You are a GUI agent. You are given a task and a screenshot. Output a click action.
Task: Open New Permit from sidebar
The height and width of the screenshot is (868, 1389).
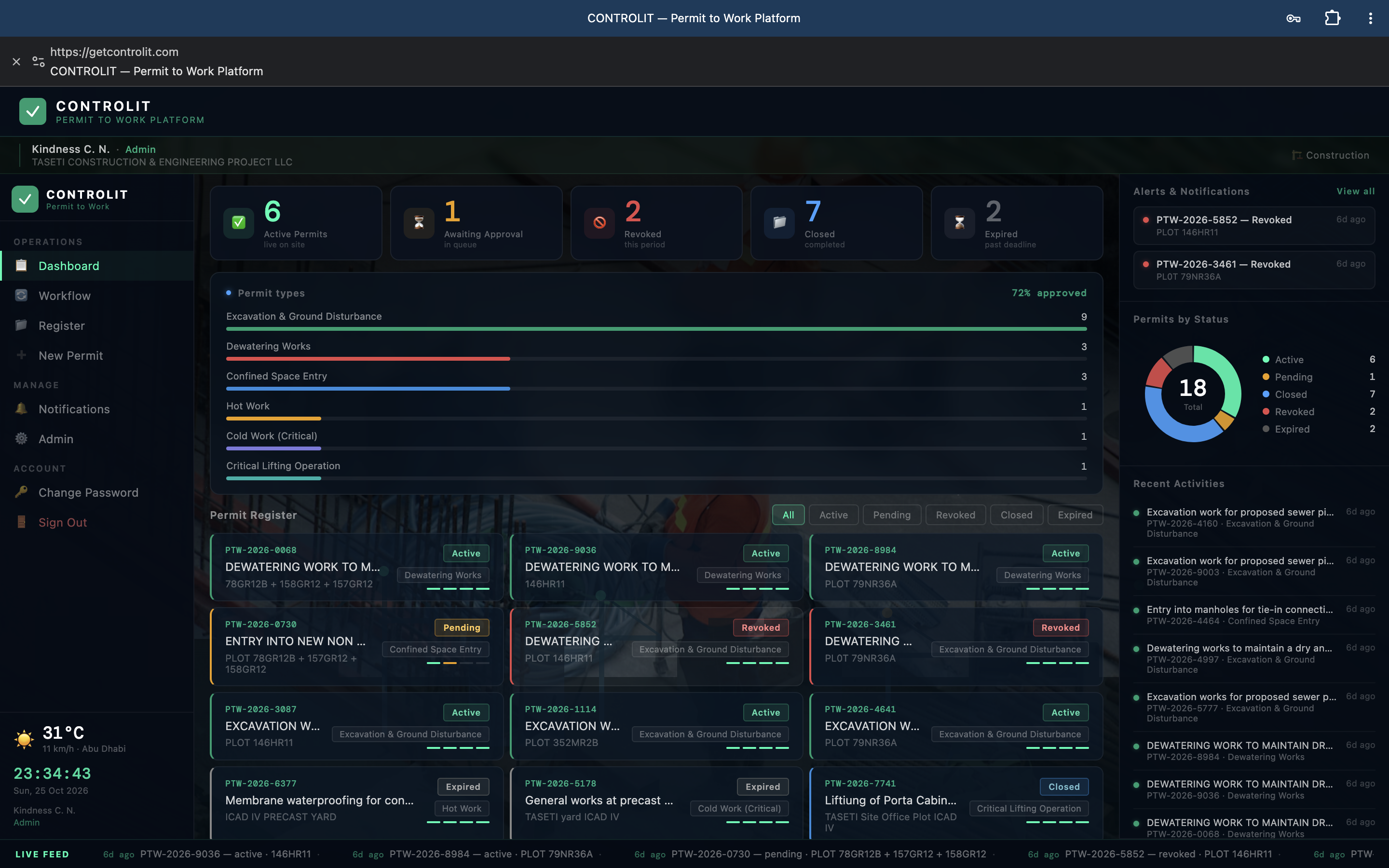pos(96,355)
